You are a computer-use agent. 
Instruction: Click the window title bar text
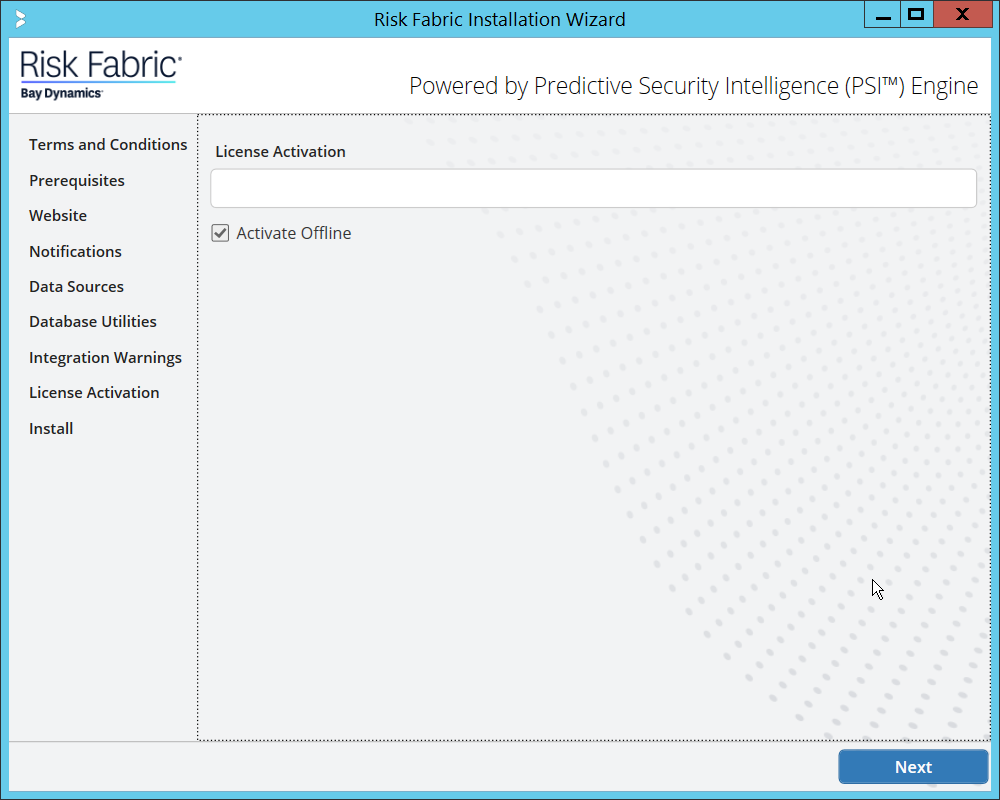499,19
